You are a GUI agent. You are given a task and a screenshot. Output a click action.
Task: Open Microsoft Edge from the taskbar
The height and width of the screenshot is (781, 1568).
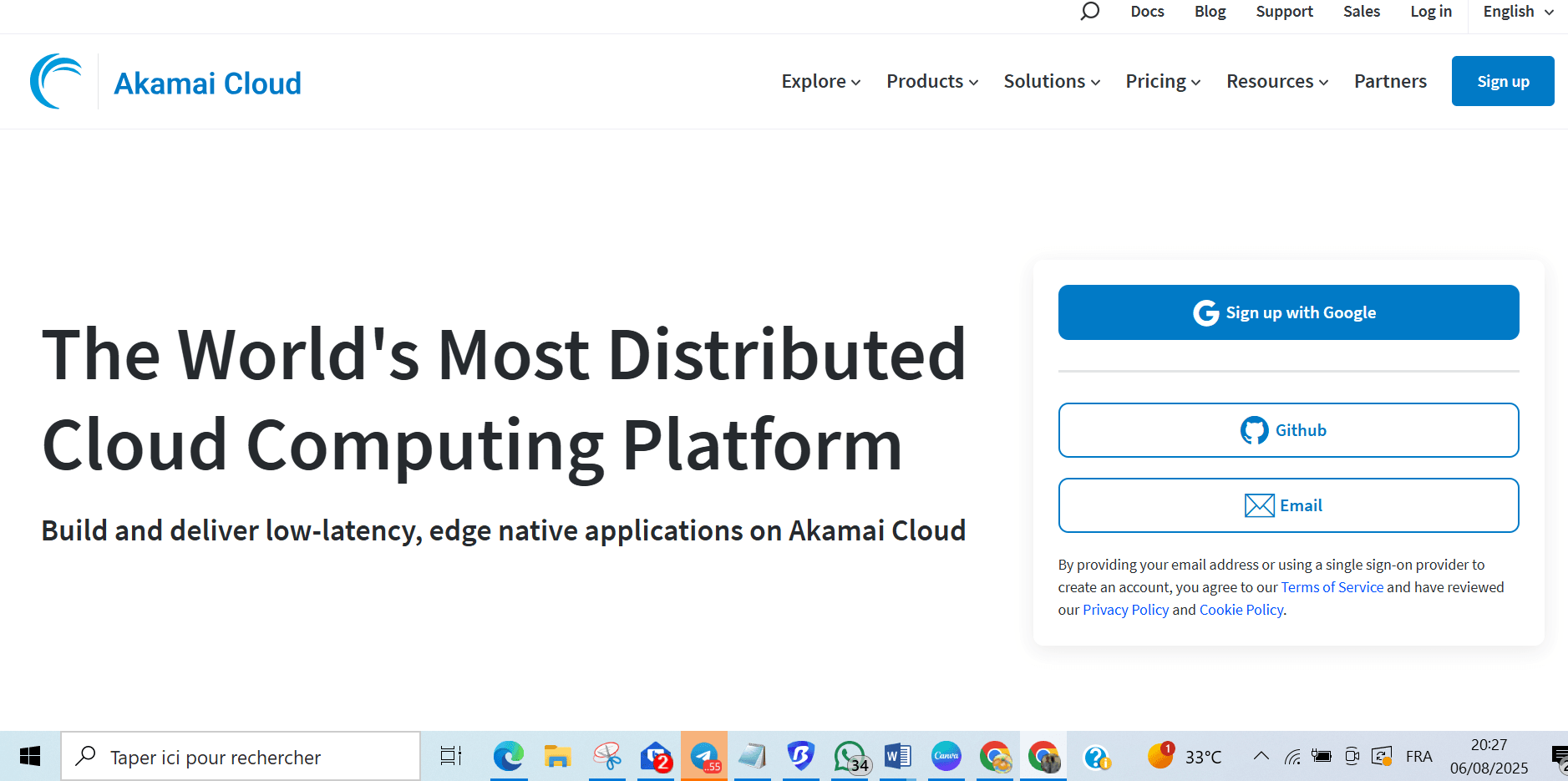(x=508, y=757)
